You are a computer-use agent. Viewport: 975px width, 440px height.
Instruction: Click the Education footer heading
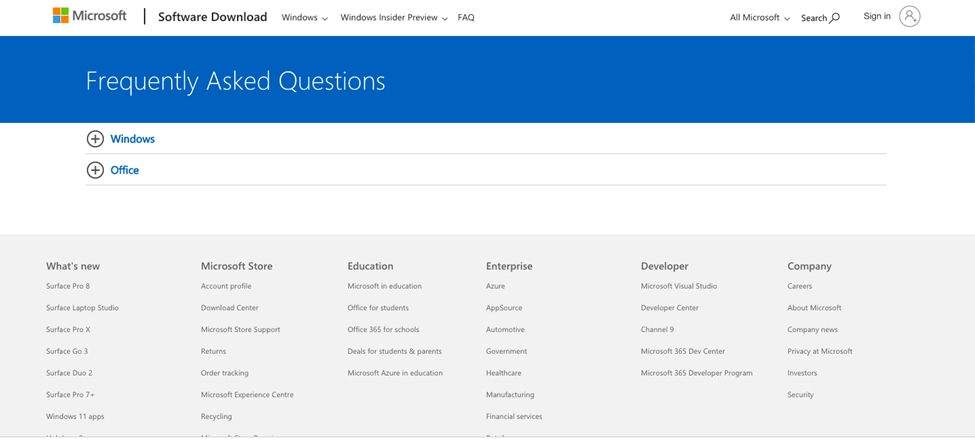[370, 266]
